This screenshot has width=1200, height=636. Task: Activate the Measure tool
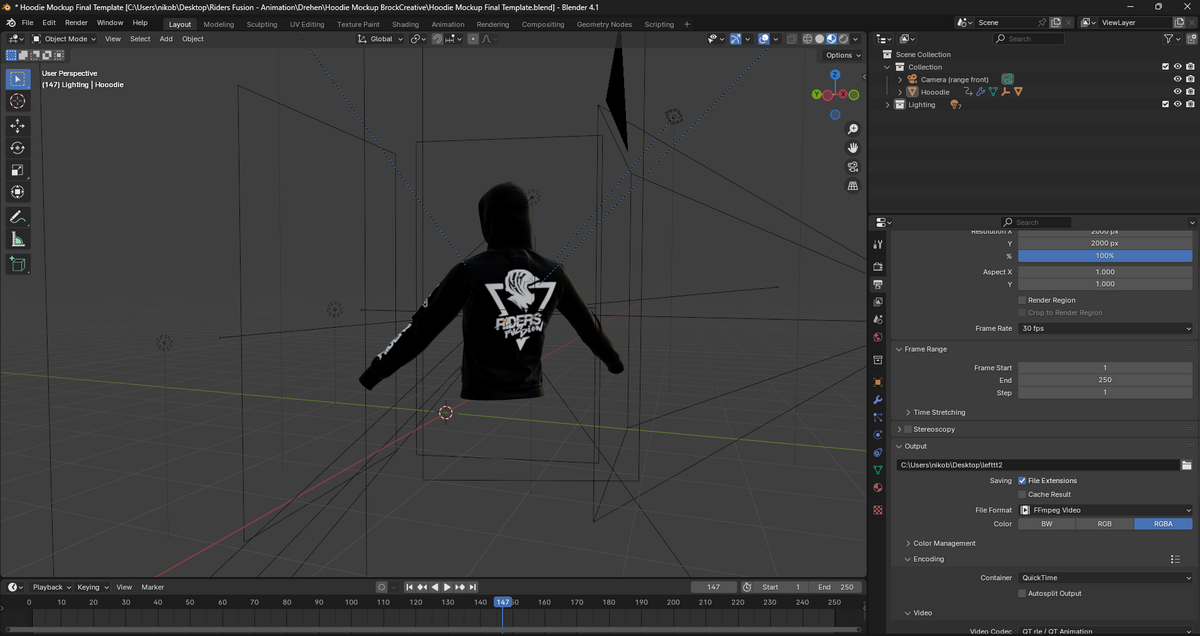(18, 239)
